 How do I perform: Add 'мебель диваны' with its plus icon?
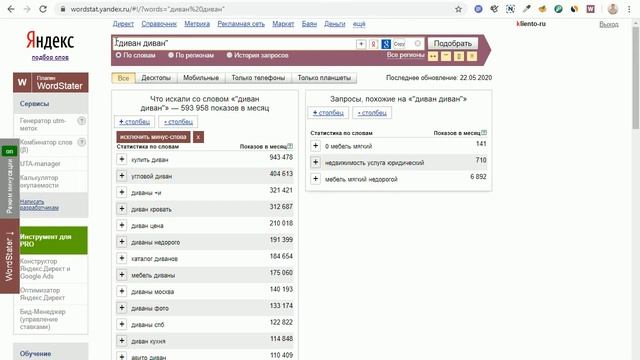point(122,275)
